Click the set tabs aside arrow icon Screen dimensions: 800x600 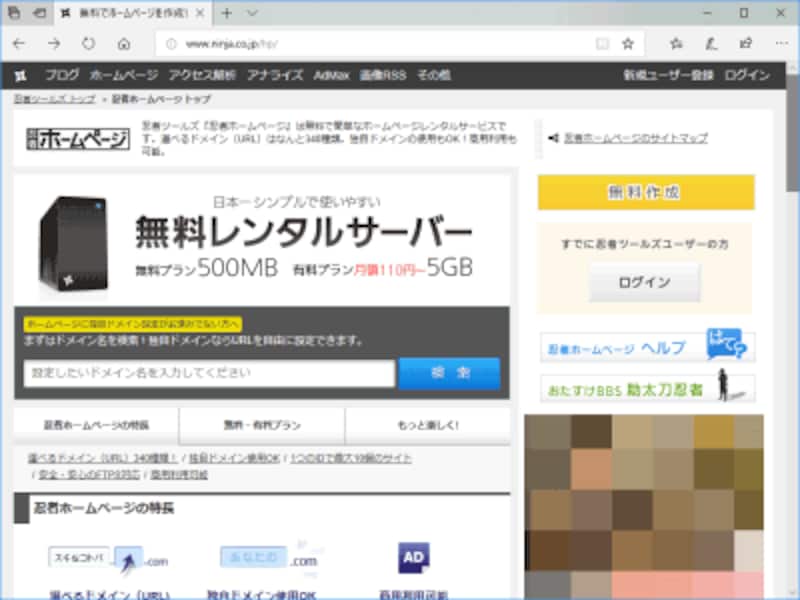(x=39, y=13)
